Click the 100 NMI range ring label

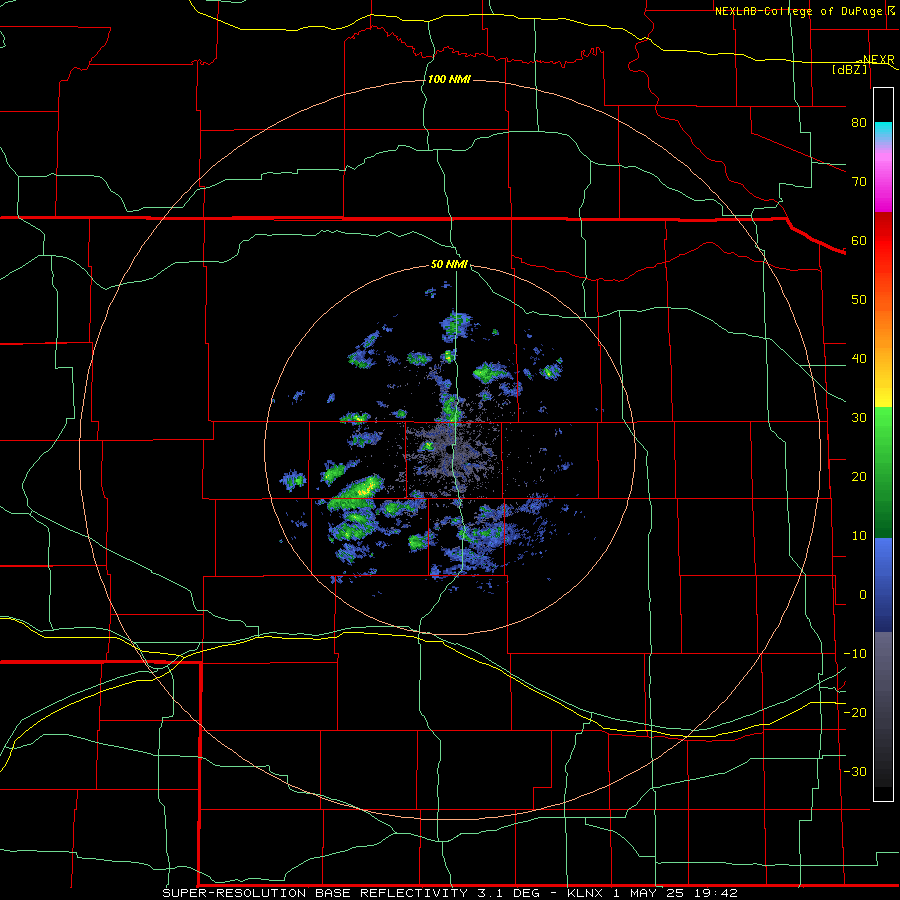(x=449, y=79)
